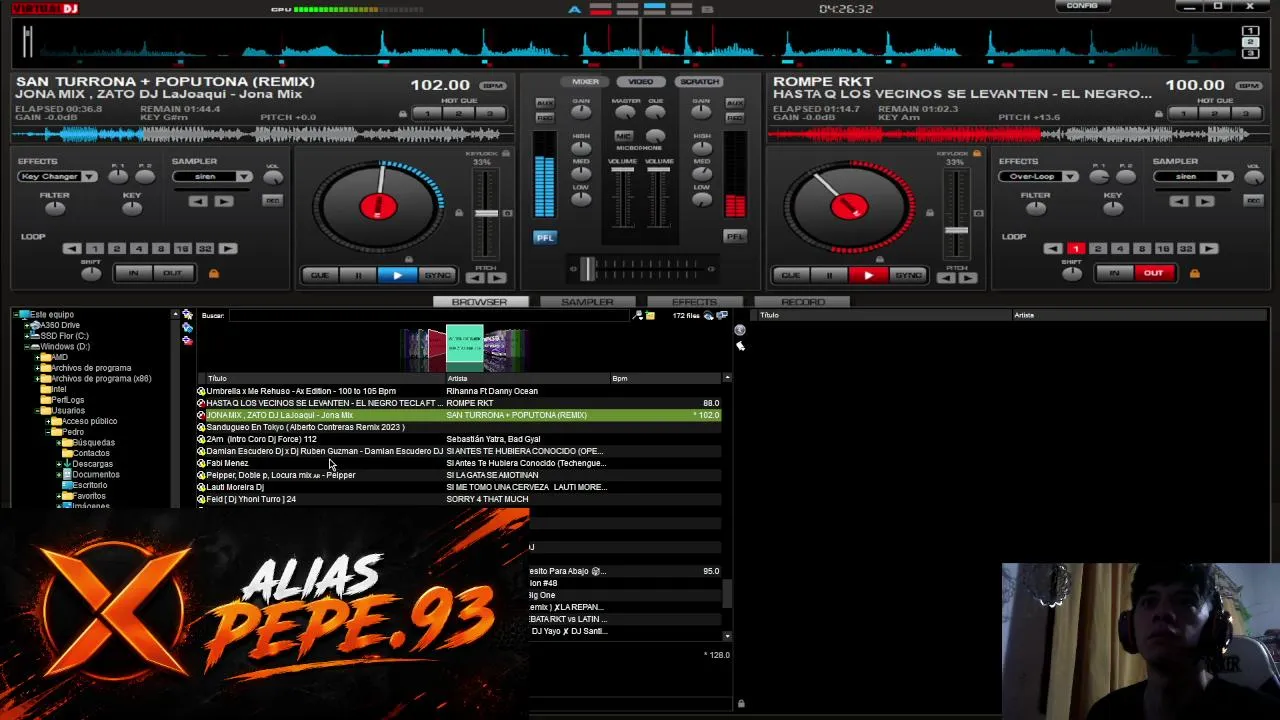Toggle the orange loop lock on left deck
This screenshot has width=1280, height=720.
213,273
